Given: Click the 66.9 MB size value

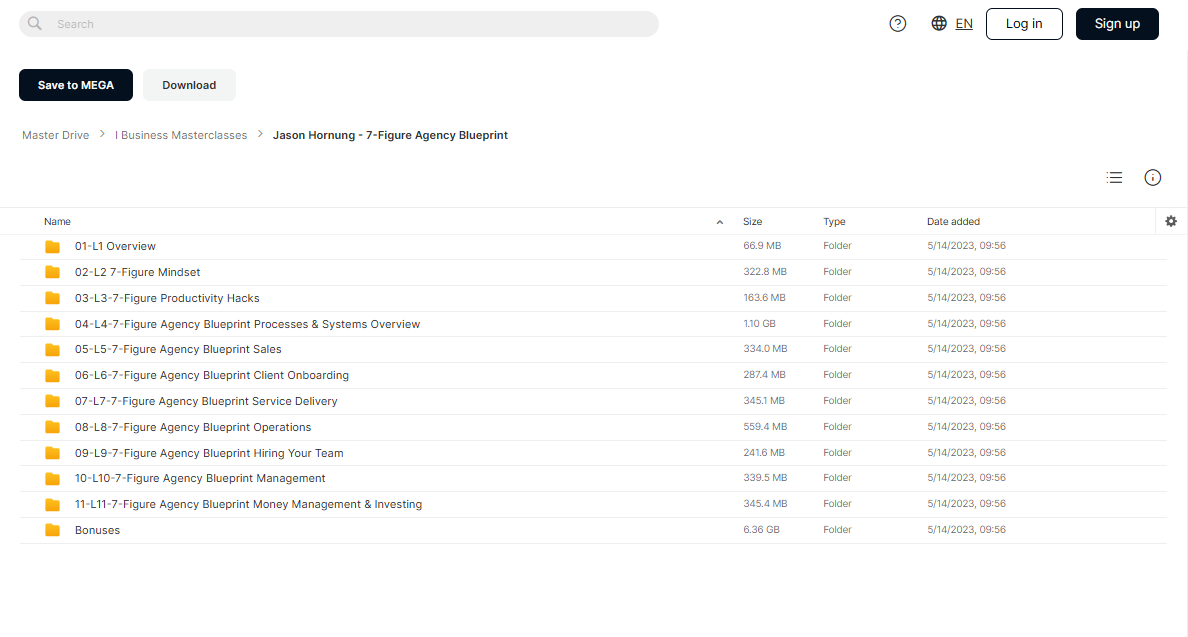Looking at the screenshot, I should tap(761, 245).
